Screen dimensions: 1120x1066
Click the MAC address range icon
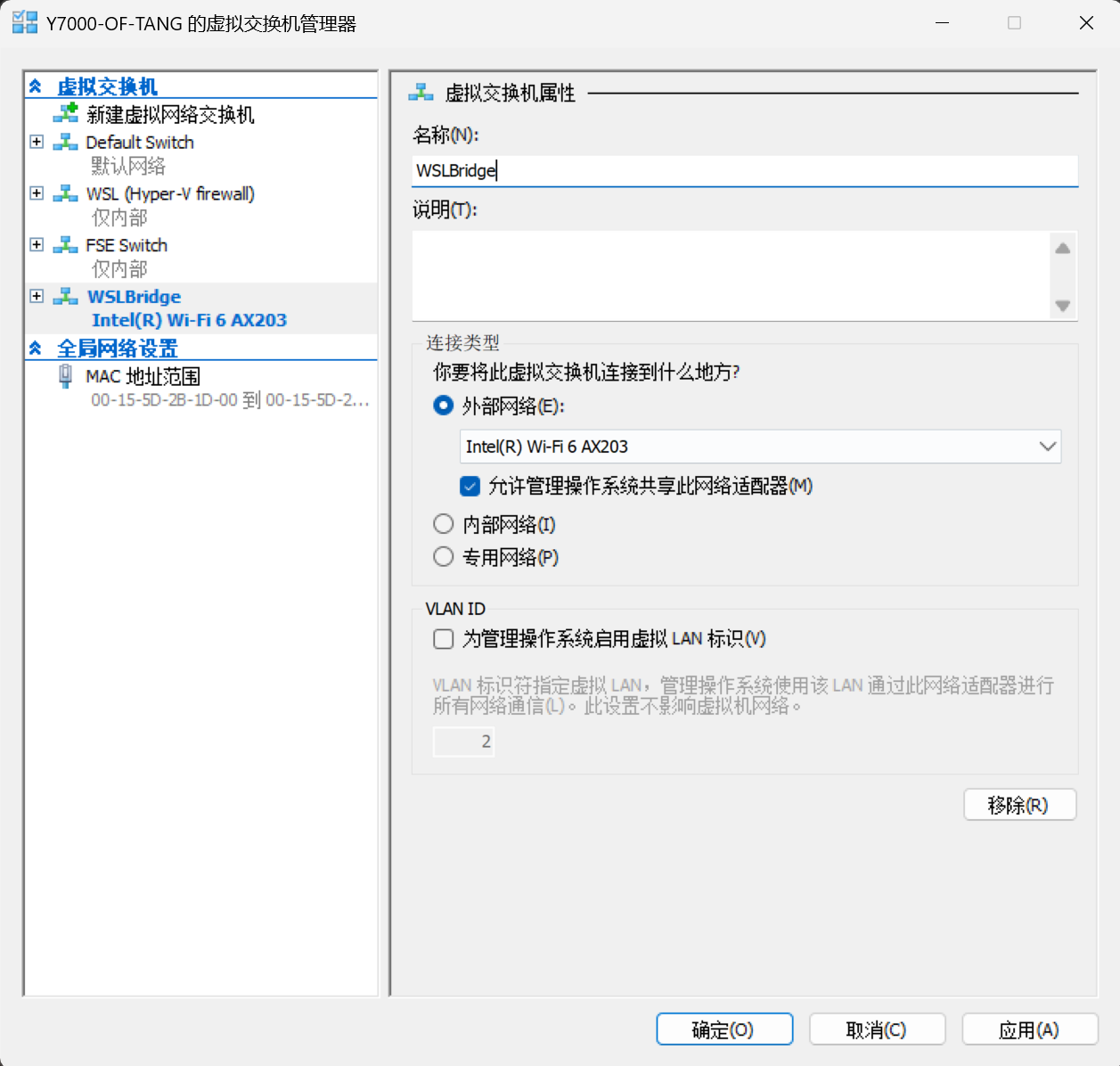[x=66, y=376]
